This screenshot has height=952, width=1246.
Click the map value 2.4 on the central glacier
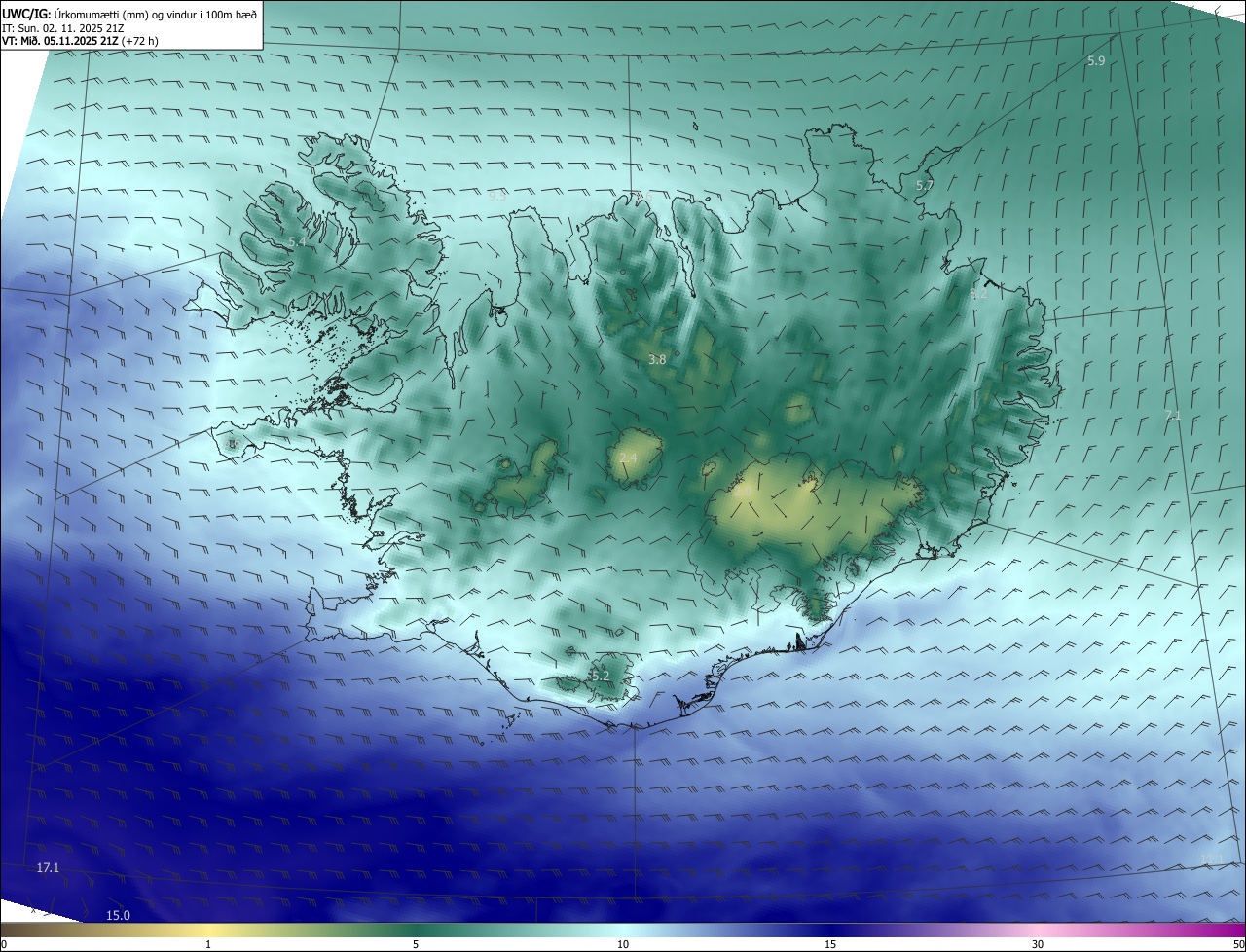tap(628, 458)
